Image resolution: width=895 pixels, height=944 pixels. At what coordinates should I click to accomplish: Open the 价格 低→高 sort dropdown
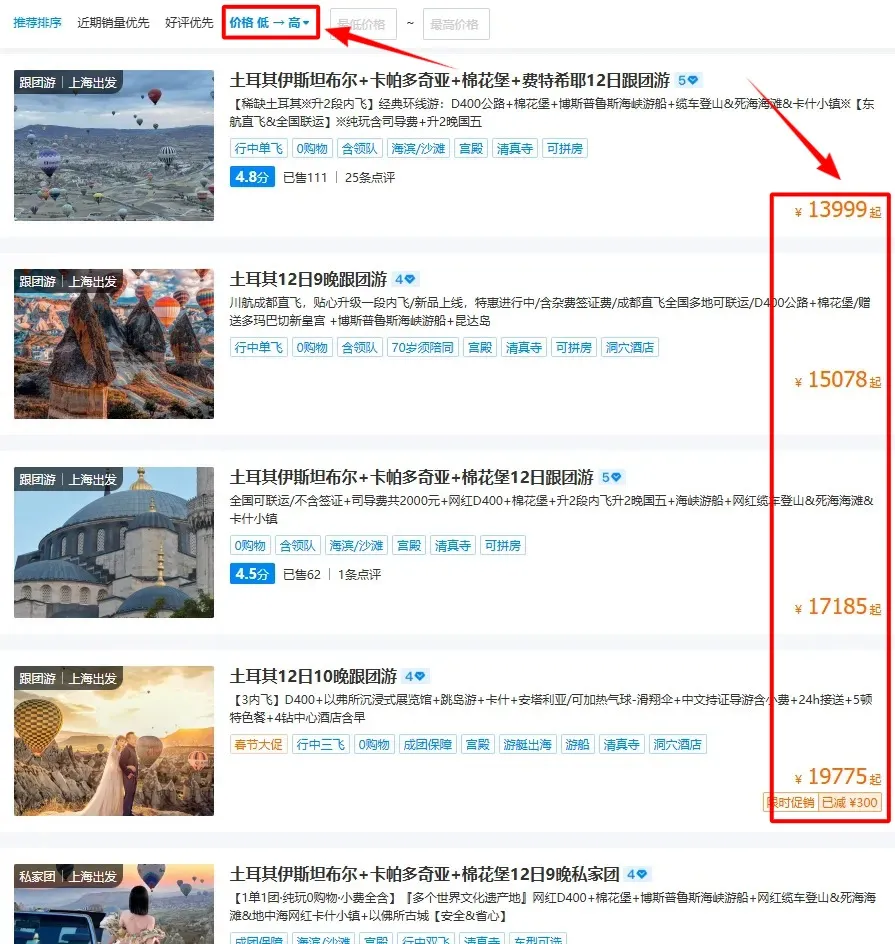(x=270, y=23)
